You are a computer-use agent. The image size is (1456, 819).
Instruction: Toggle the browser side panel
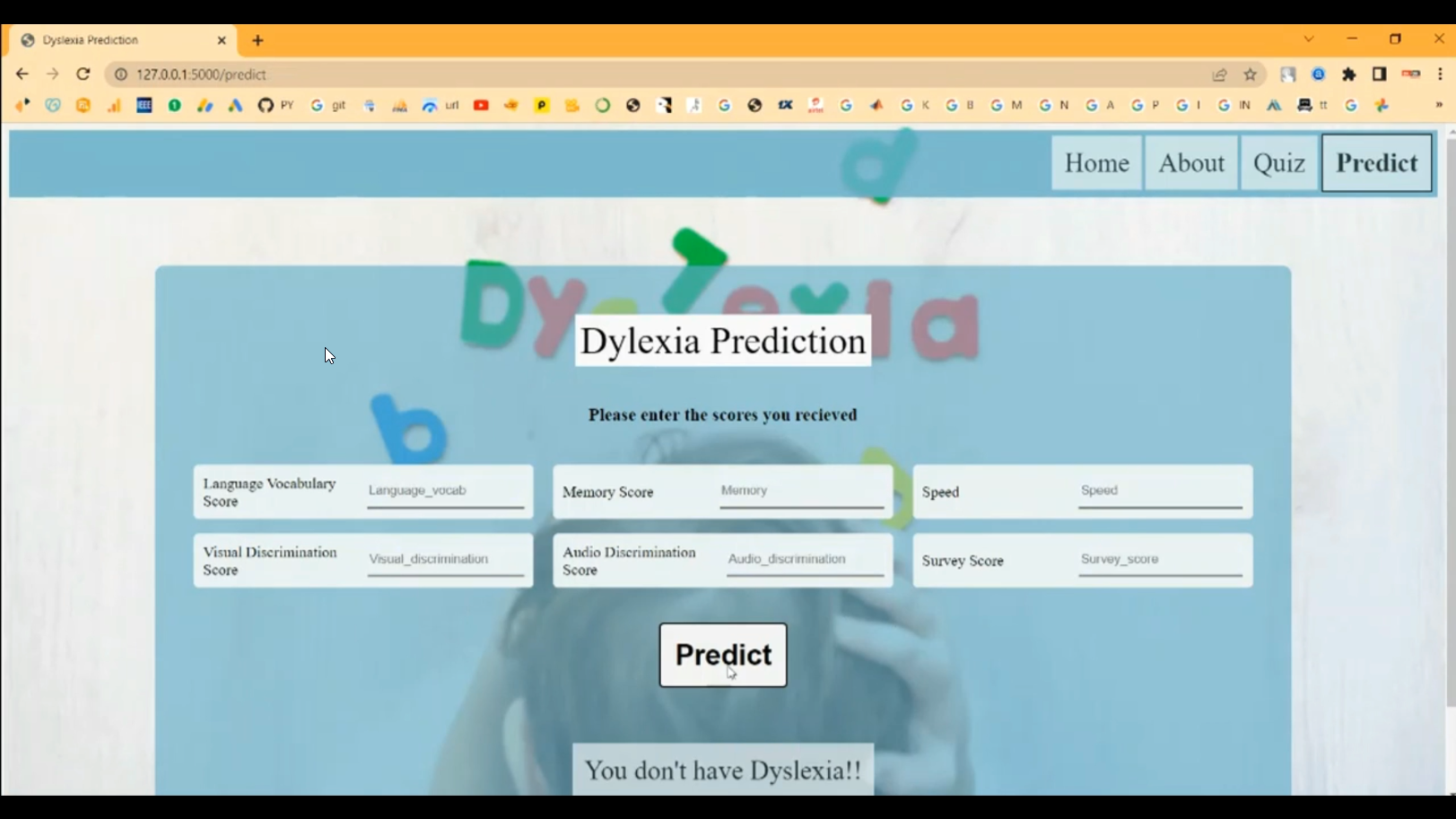coord(1380,74)
